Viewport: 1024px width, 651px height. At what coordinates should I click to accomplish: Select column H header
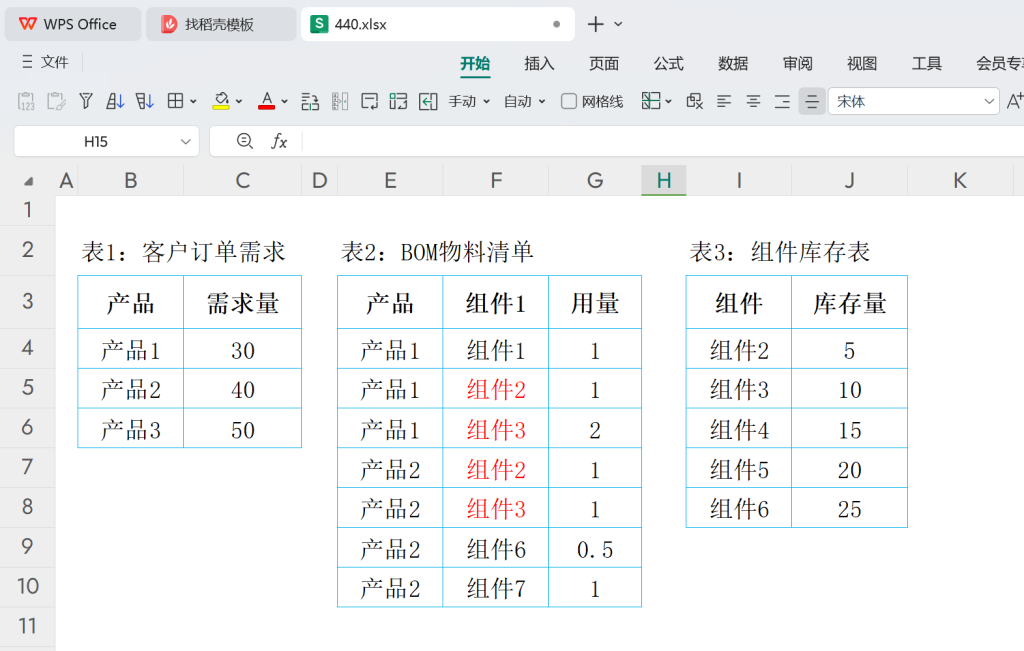(664, 180)
